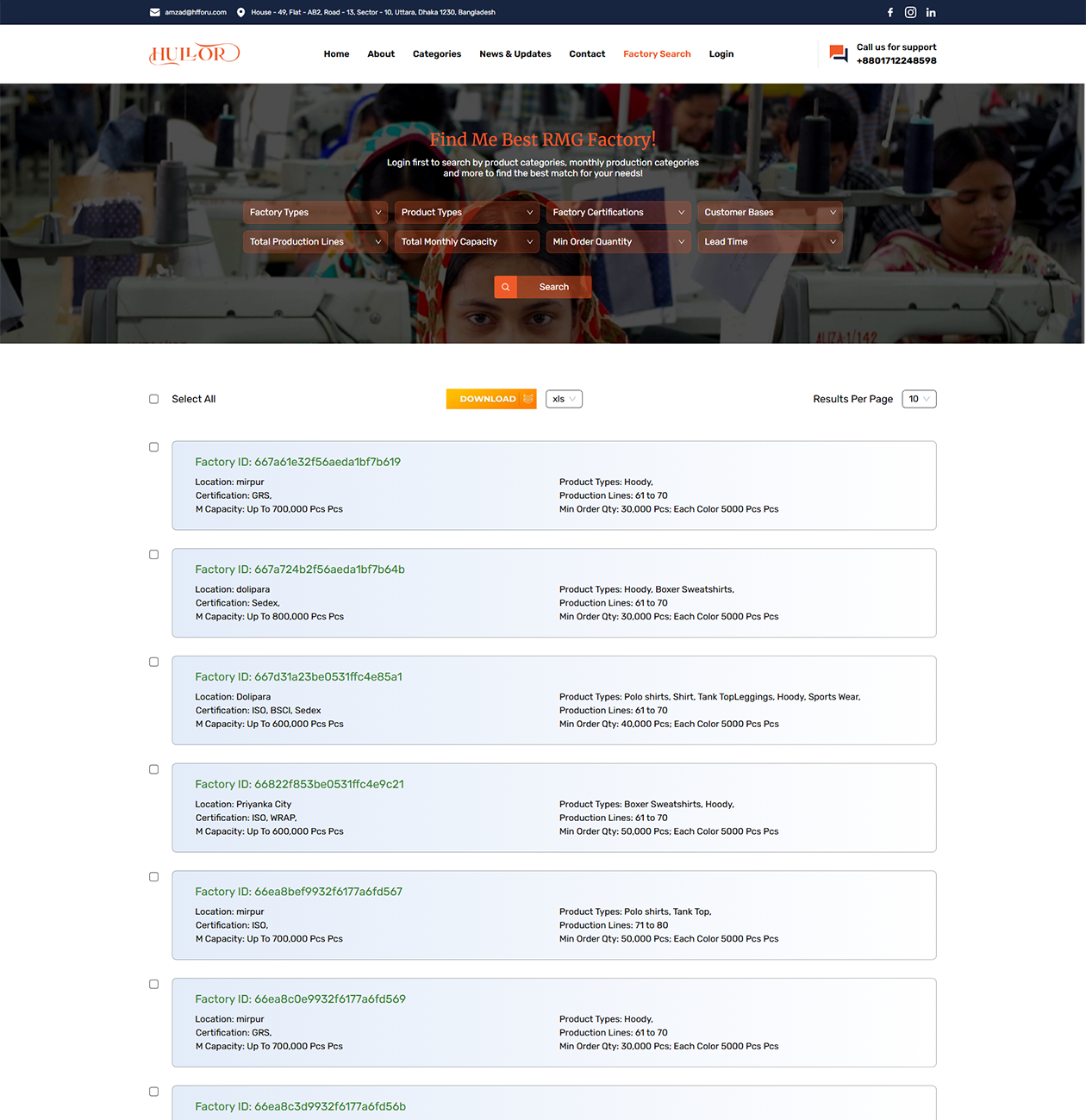Click 'Production Lines: 71 to 80' text
Viewport: 1086px width, 1120px height.
point(614,925)
